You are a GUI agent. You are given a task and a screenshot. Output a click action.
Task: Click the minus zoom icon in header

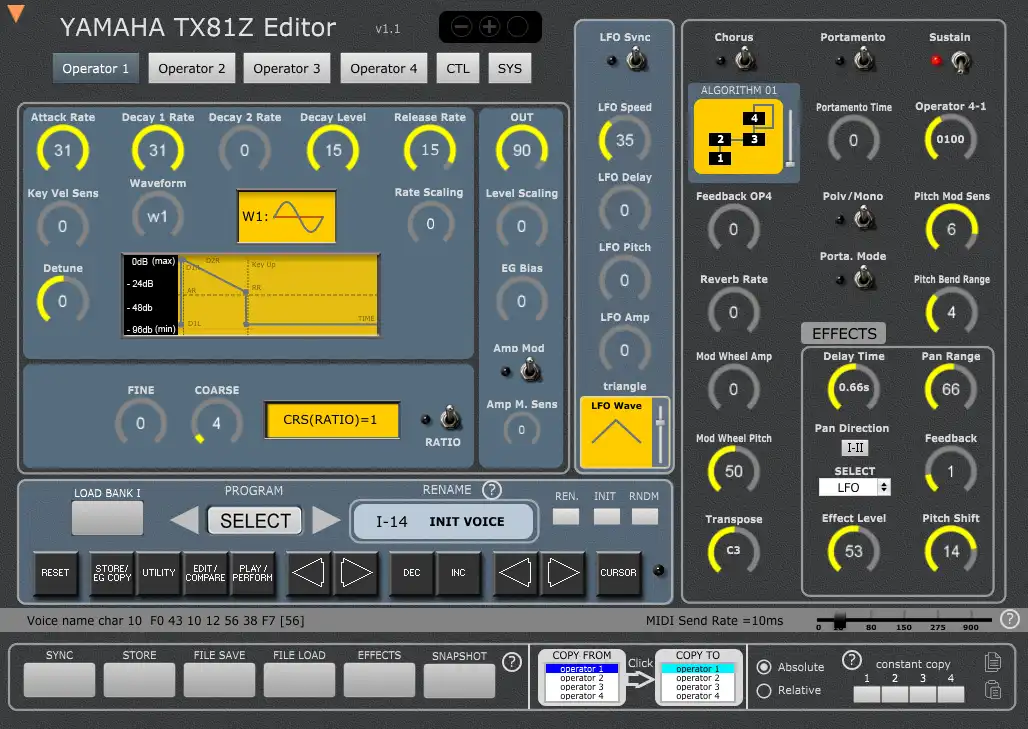(x=462, y=27)
